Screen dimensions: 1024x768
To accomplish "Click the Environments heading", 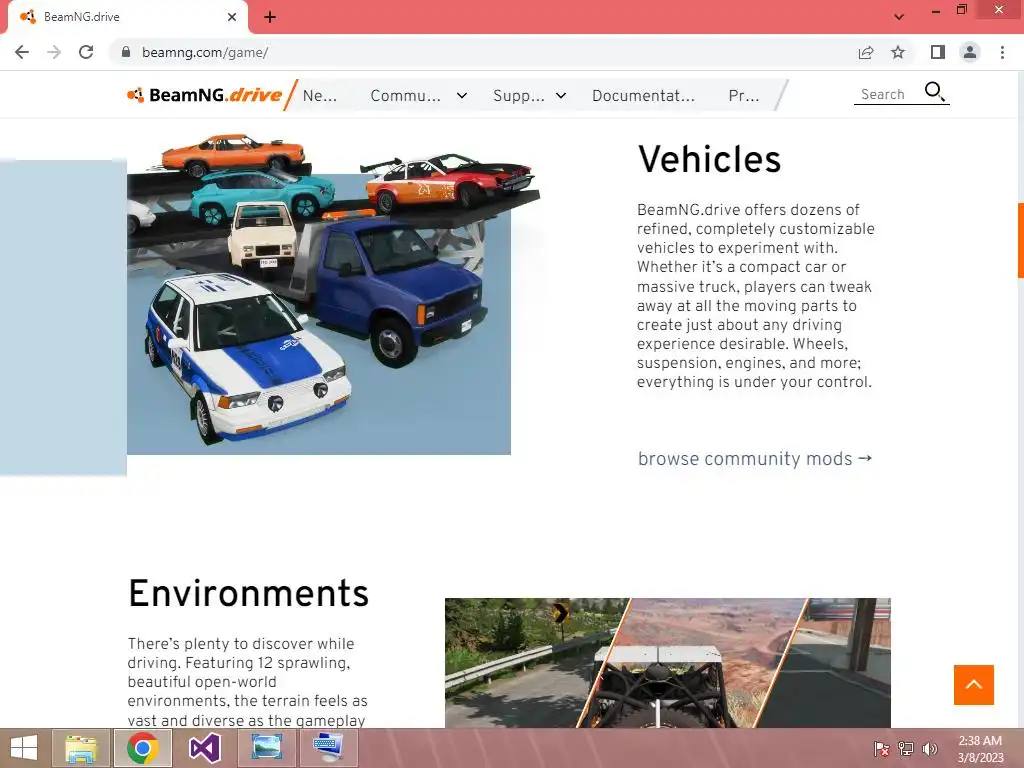I will [249, 593].
